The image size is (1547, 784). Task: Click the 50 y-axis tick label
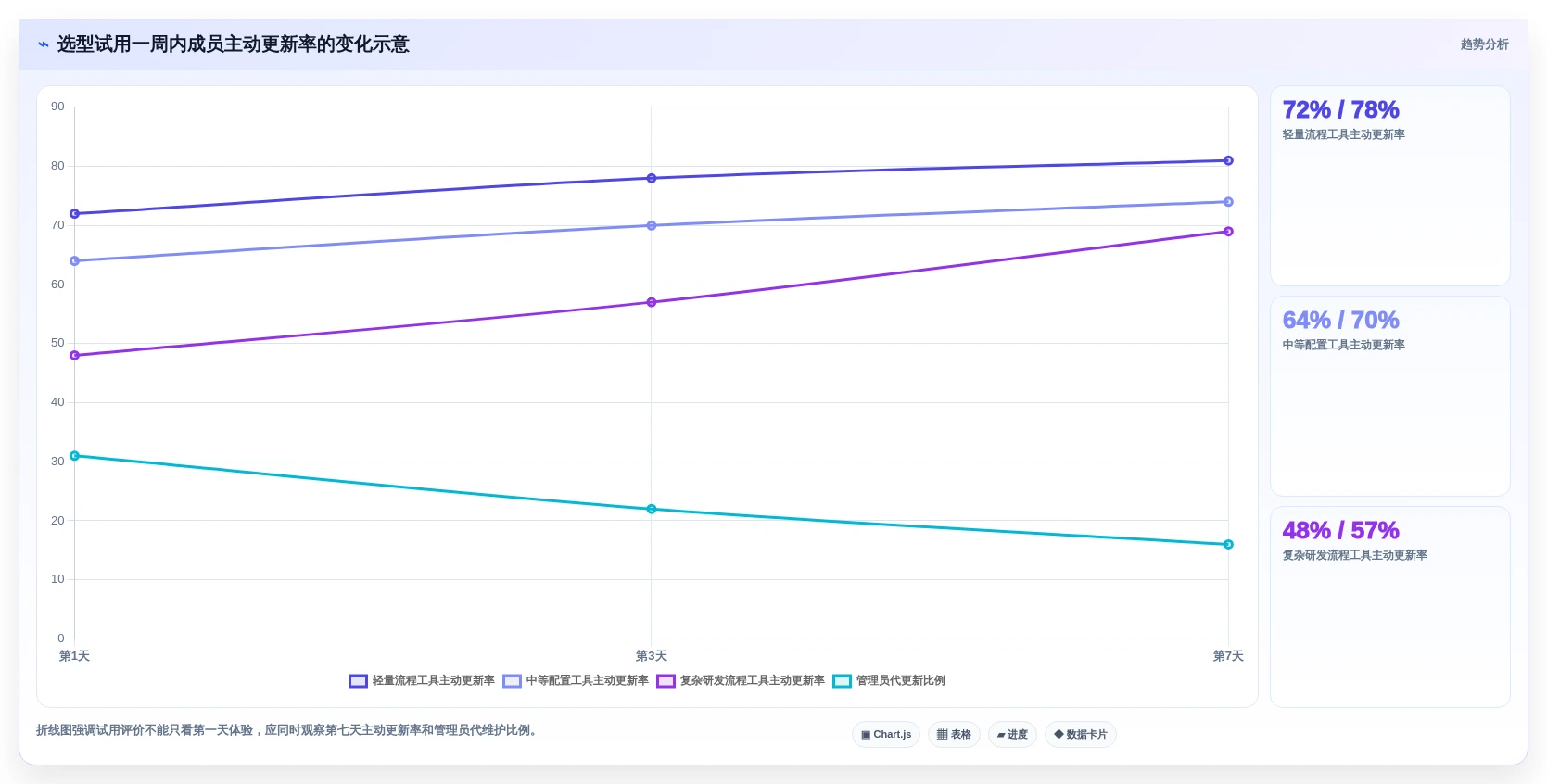point(57,343)
